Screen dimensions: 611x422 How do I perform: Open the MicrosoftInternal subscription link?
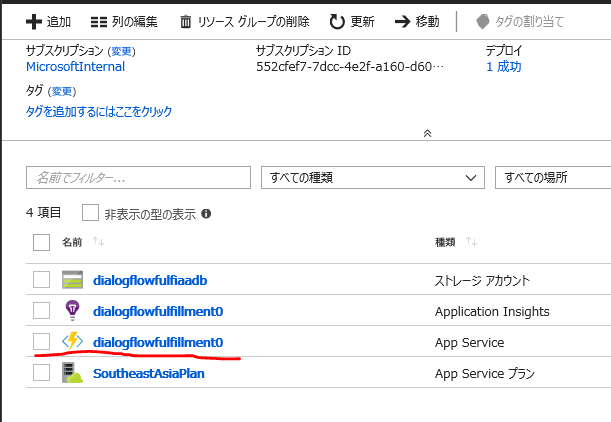pos(76,67)
